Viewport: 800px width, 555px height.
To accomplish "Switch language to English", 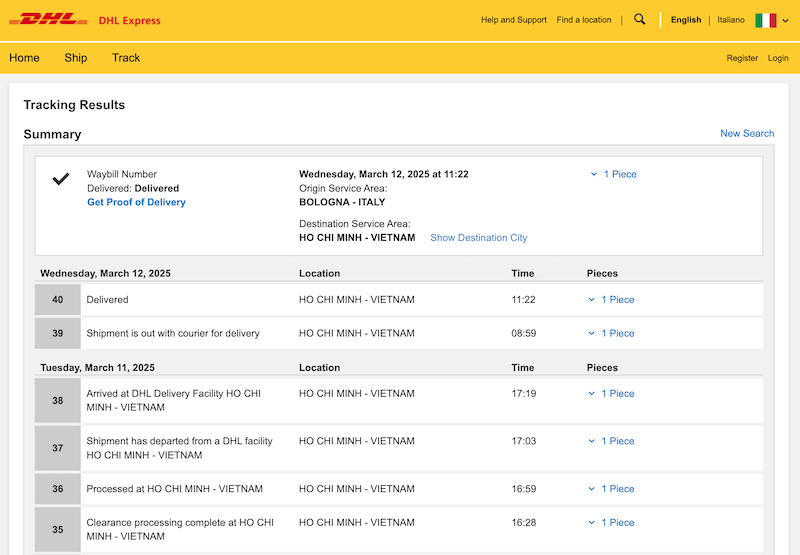I will click(686, 20).
